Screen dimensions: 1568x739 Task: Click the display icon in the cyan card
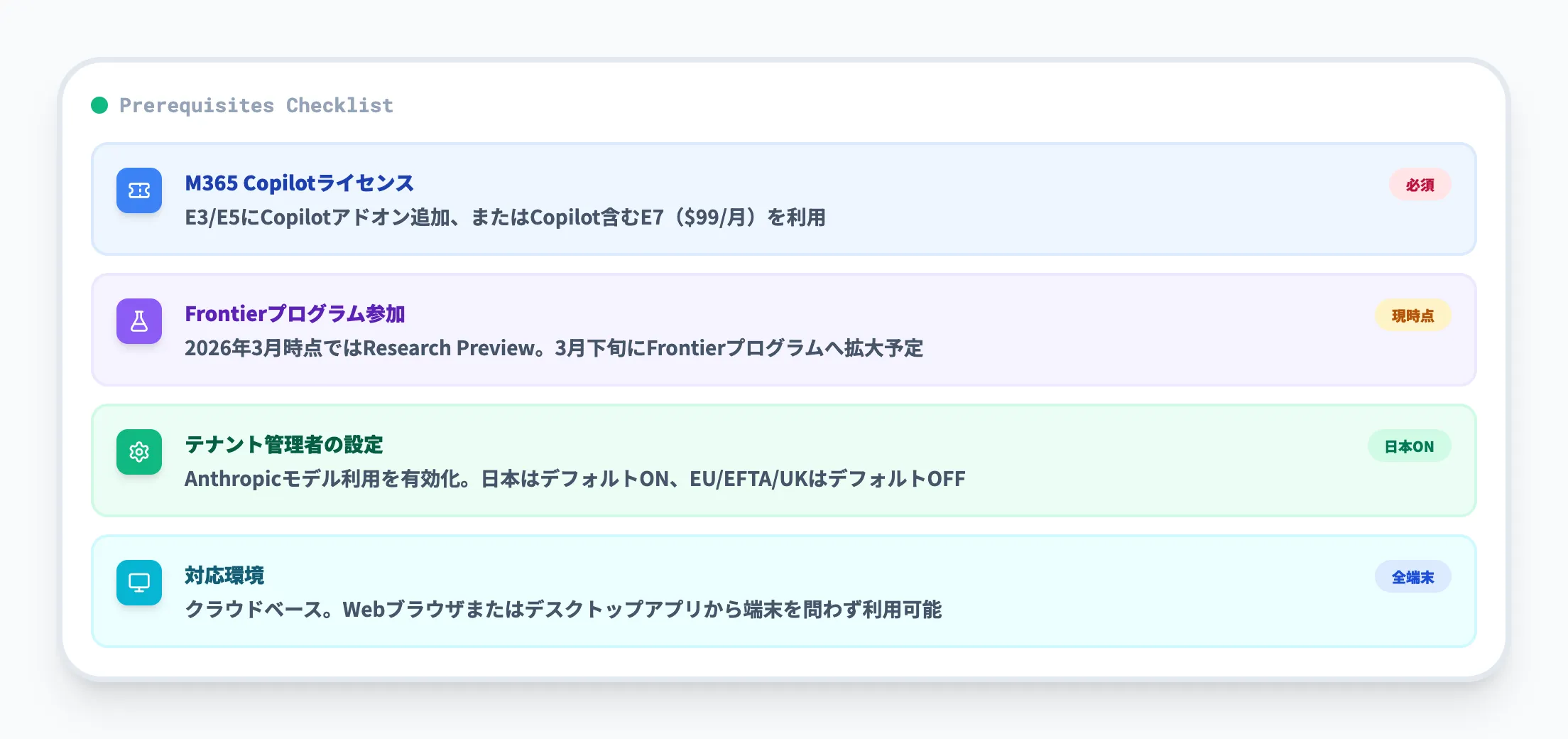[x=138, y=583]
